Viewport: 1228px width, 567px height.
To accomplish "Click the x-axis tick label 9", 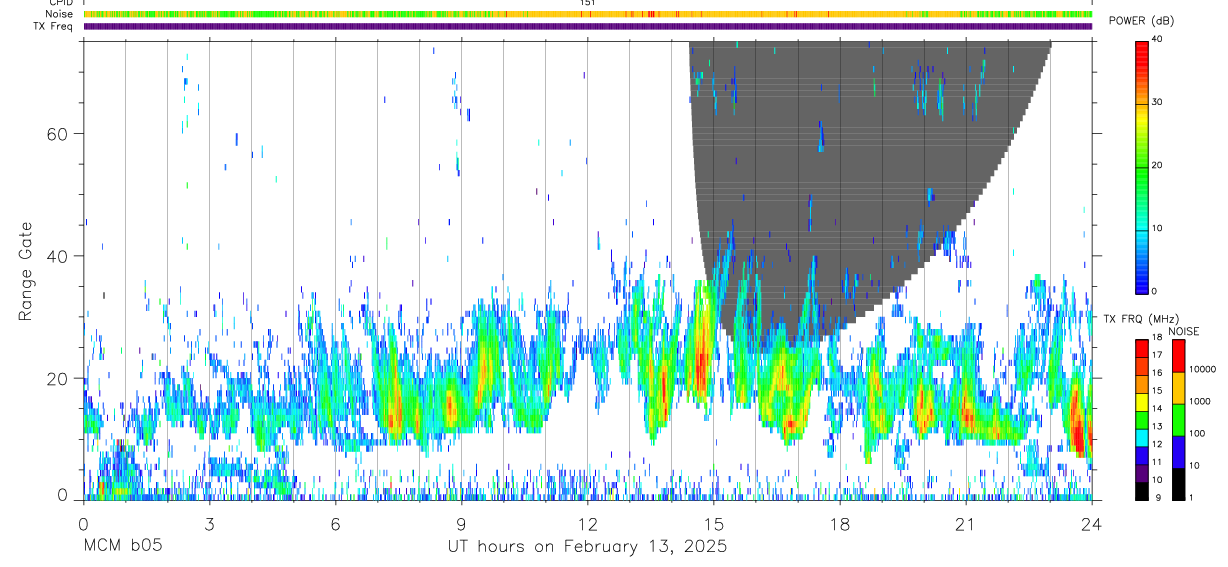I will point(461,524).
